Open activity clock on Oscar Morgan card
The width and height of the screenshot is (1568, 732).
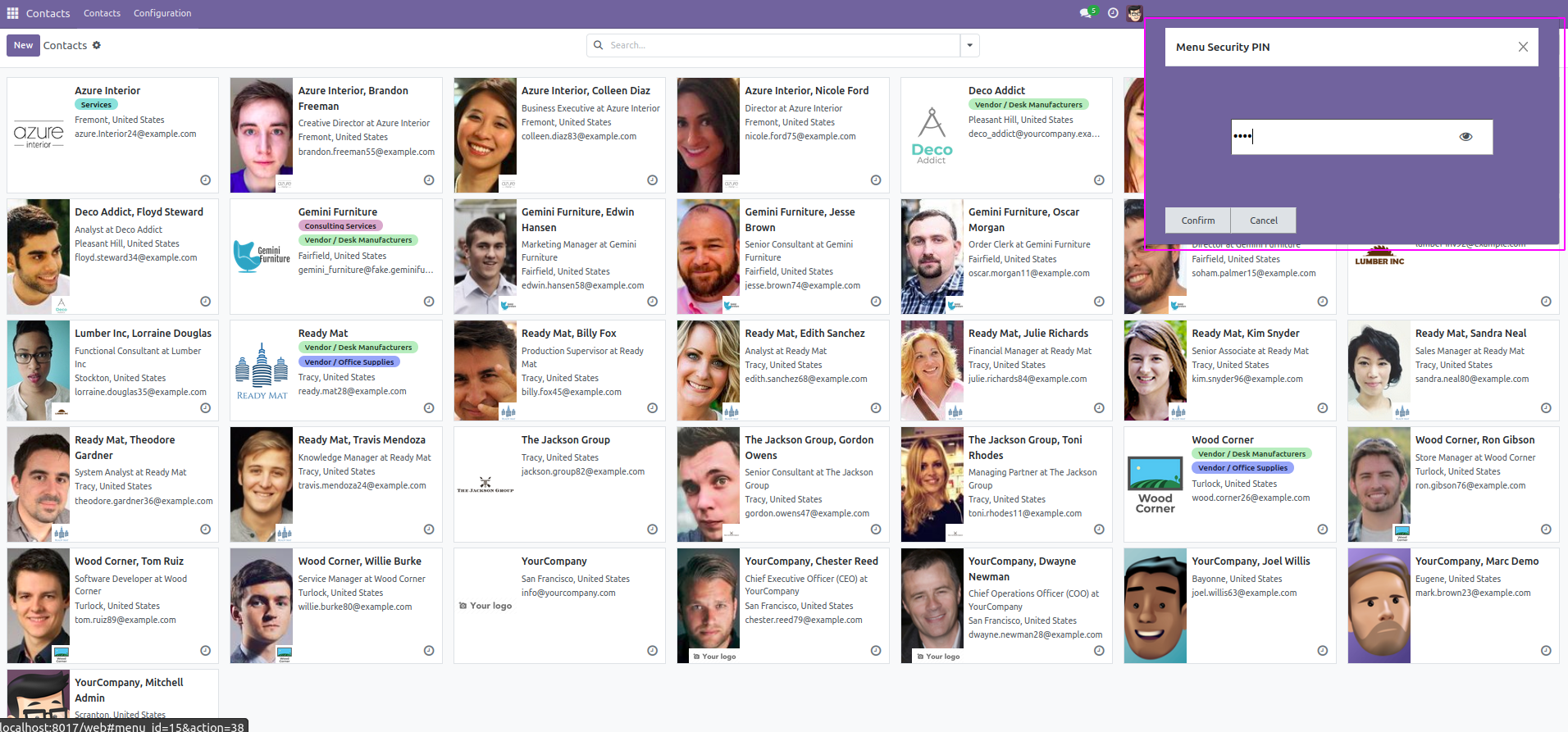[1099, 302]
